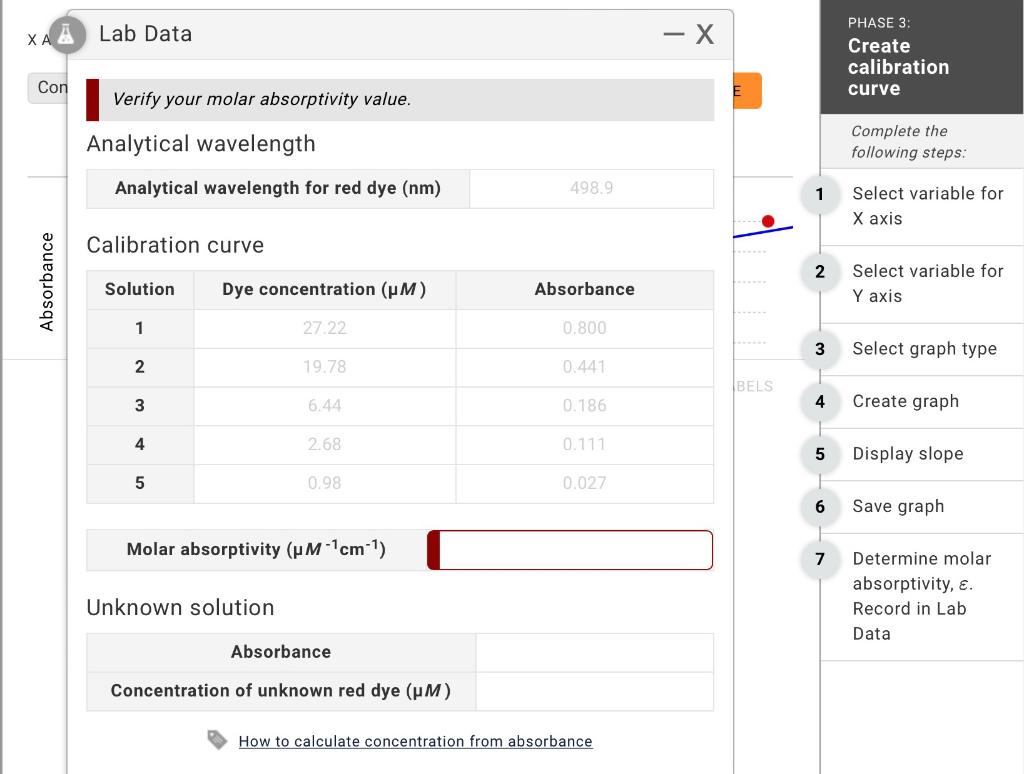Click step 3 circle for graph type
The height and width of the screenshot is (774, 1024).
[819, 350]
